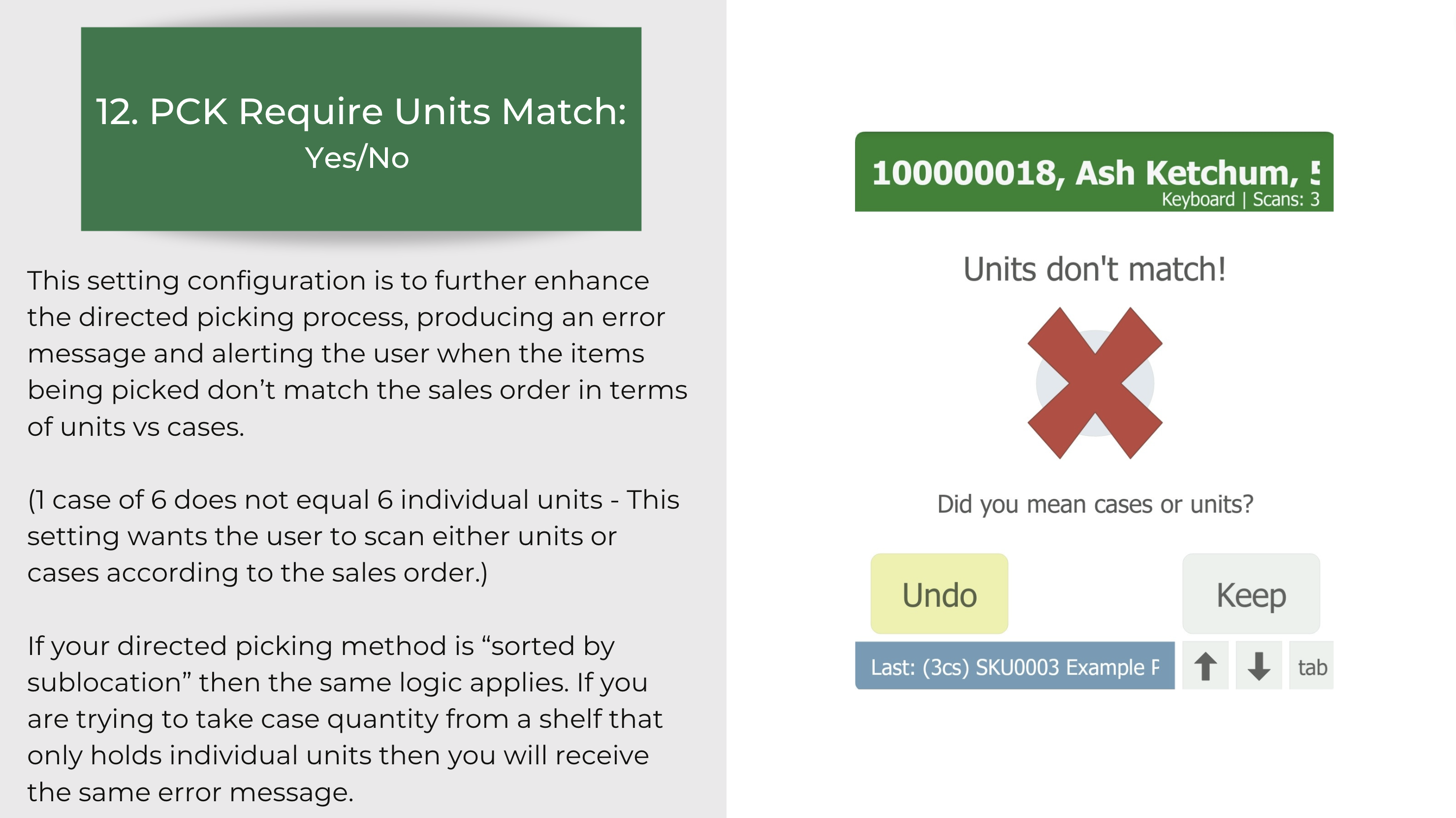
Task: Click paragraph starting This setting configuration
Action: [357, 354]
